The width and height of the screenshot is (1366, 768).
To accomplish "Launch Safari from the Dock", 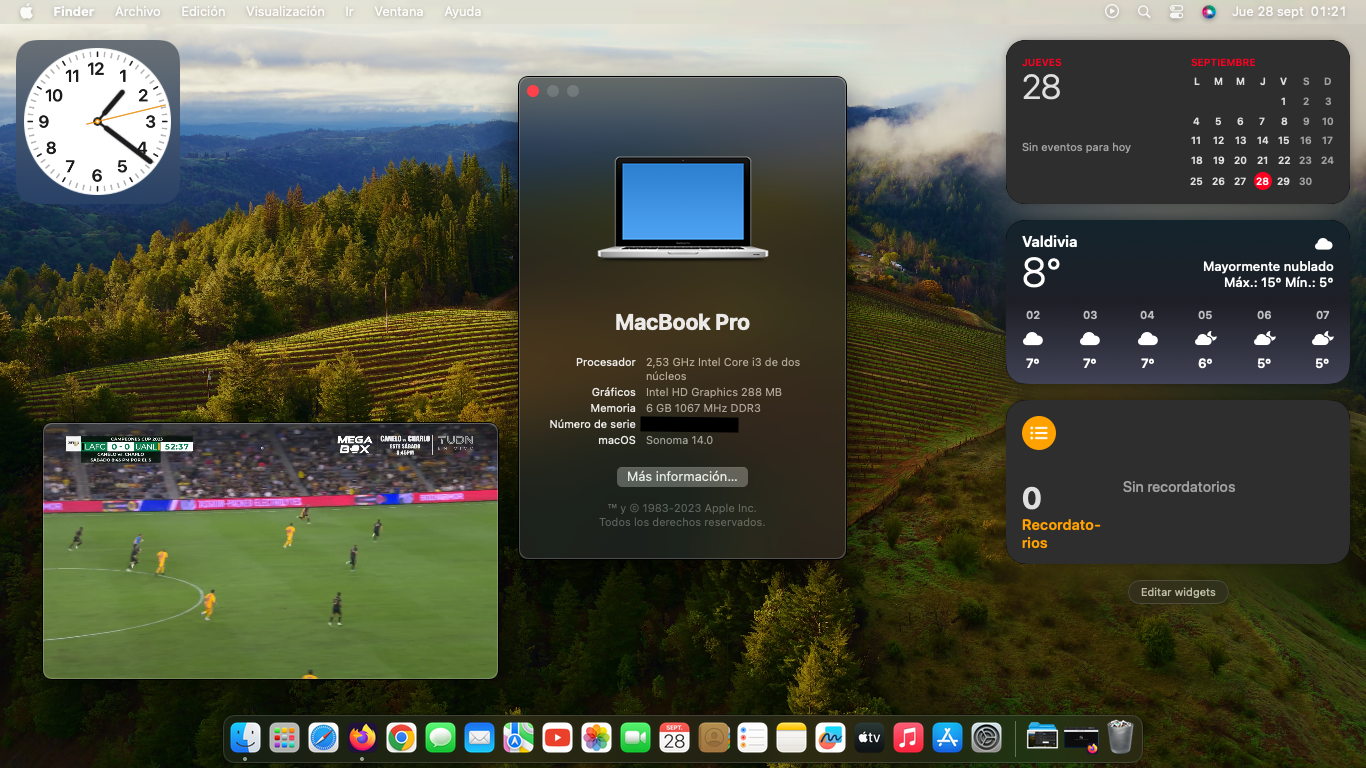I will [323, 738].
